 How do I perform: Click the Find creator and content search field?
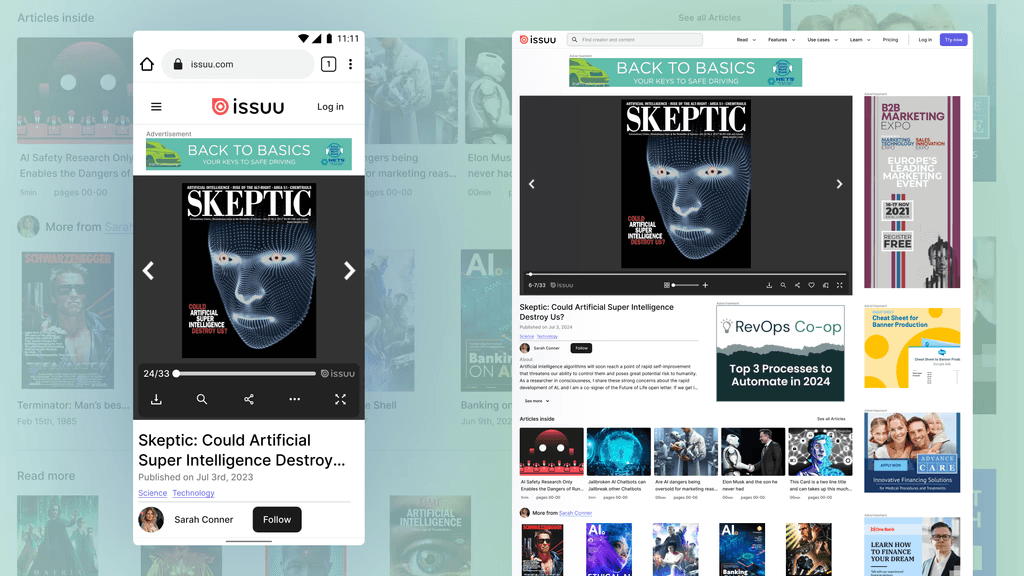[635, 40]
